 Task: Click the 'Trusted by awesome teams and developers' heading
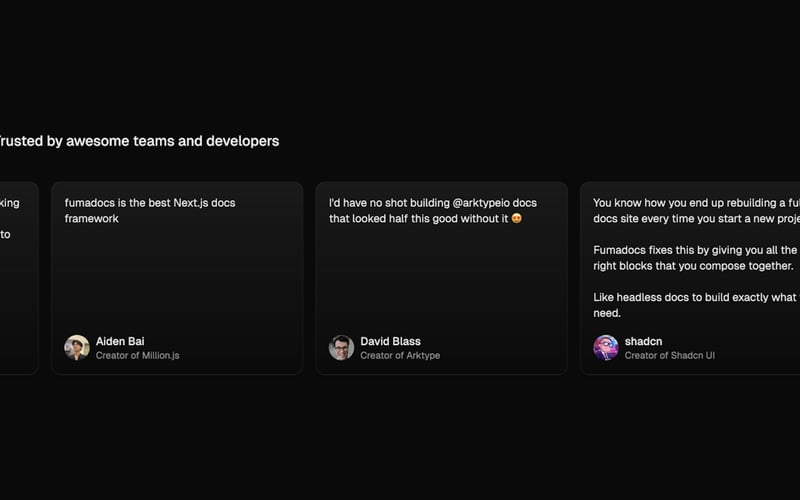138,141
